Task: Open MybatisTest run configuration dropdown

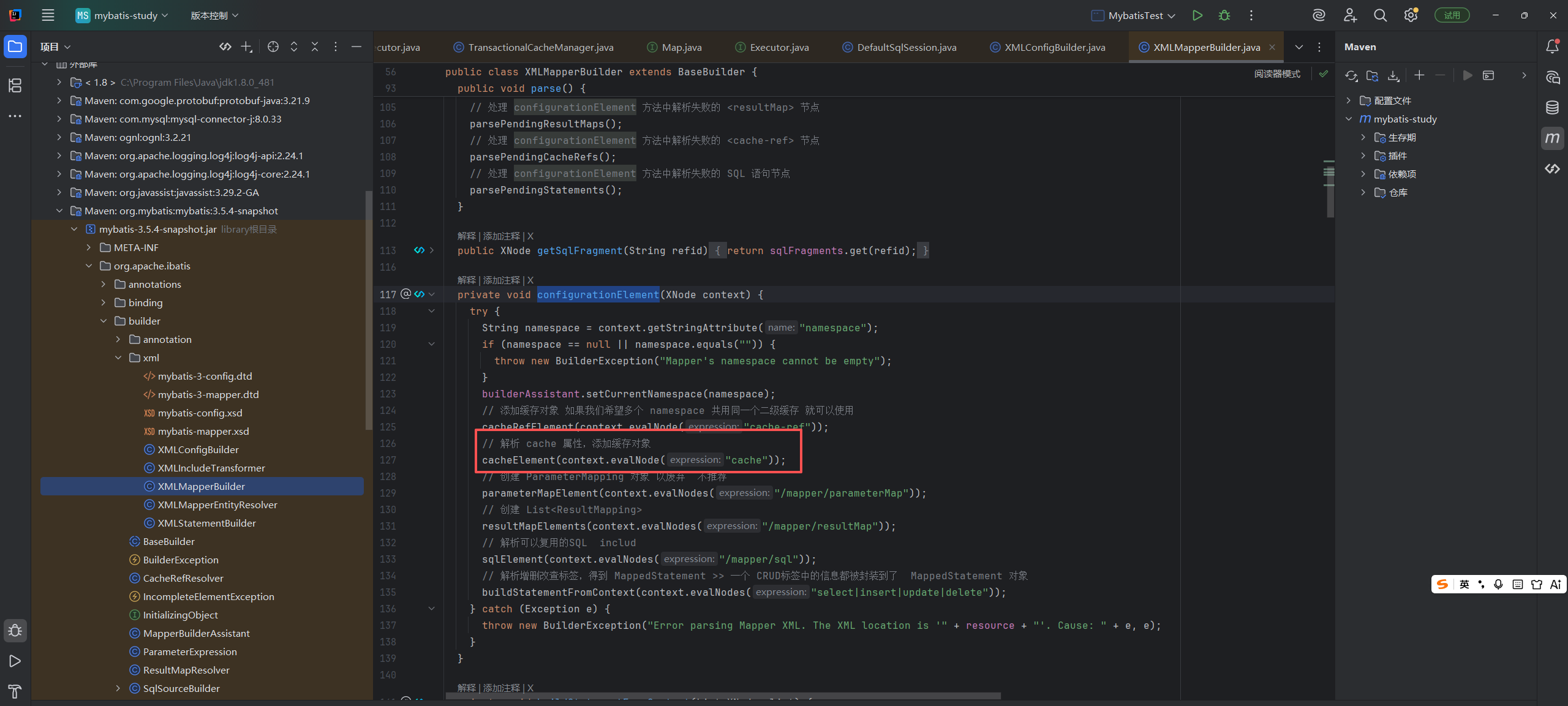Action: click(x=1134, y=15)
